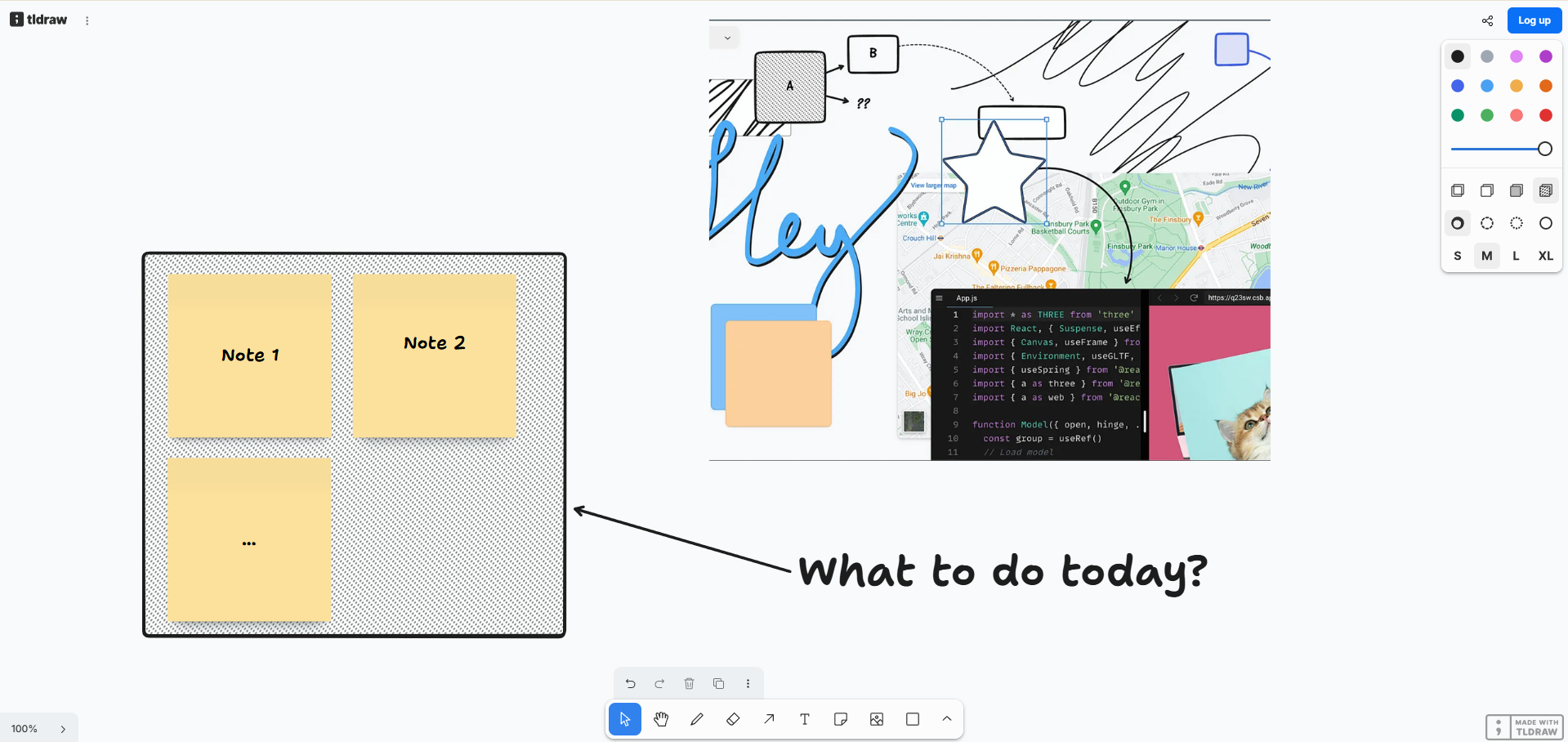Viewport: 1568px width, 742px height.
Task: Select the Arrow tool
Action: 769,719
